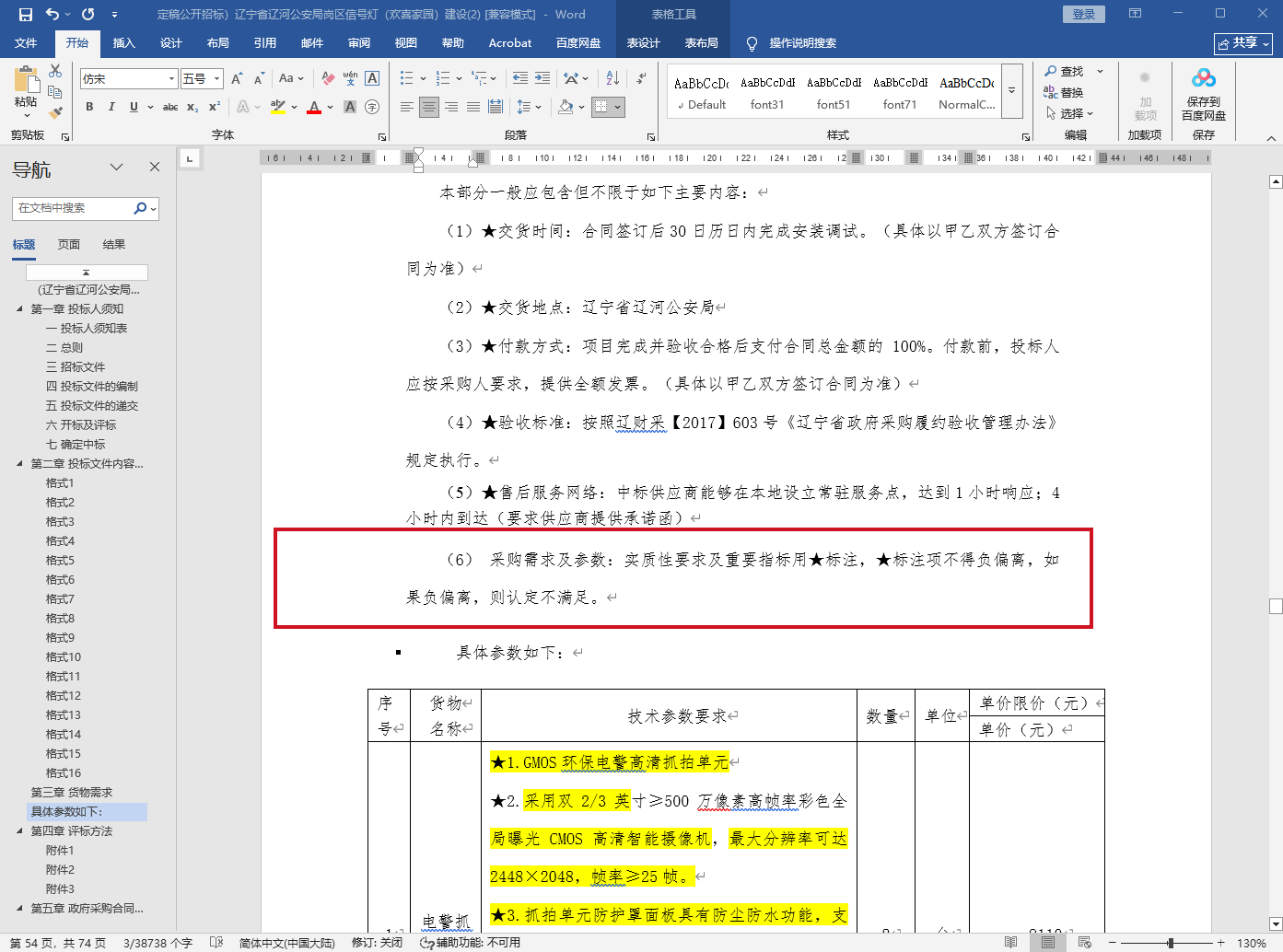Expand the styles gallery
The width and height of the screenshot is (1283, 952).
pos(1012,90)
